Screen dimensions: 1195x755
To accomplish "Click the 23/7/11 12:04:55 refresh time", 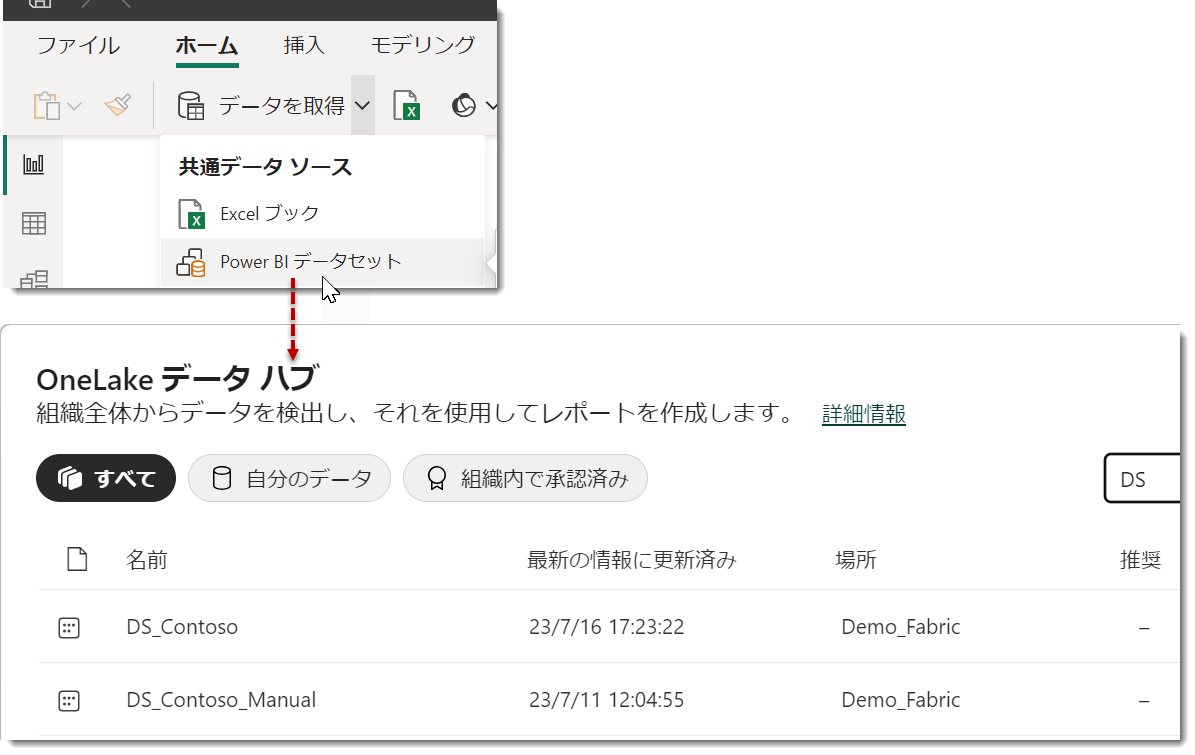I will point(607,700).
